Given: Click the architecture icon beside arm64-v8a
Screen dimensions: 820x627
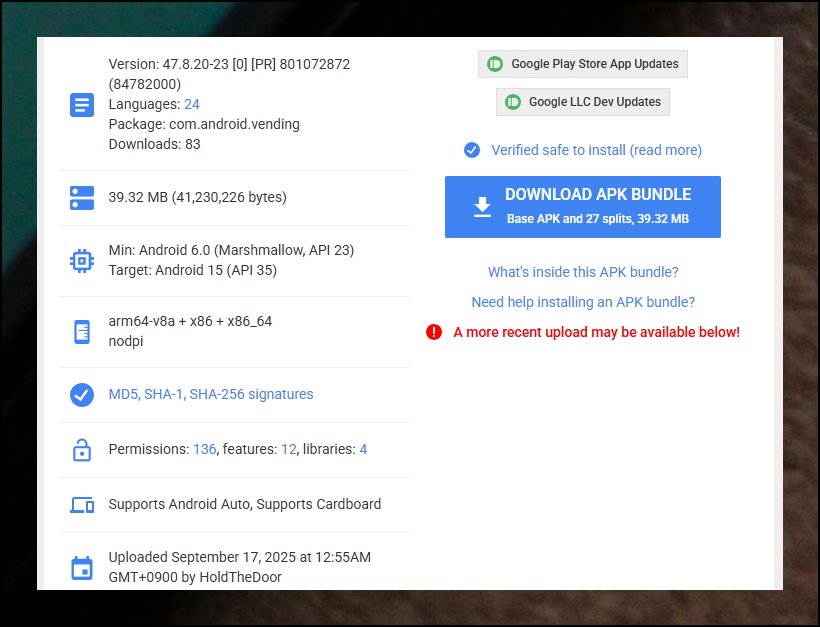Looking at the screenshot, I should point(82,332).
